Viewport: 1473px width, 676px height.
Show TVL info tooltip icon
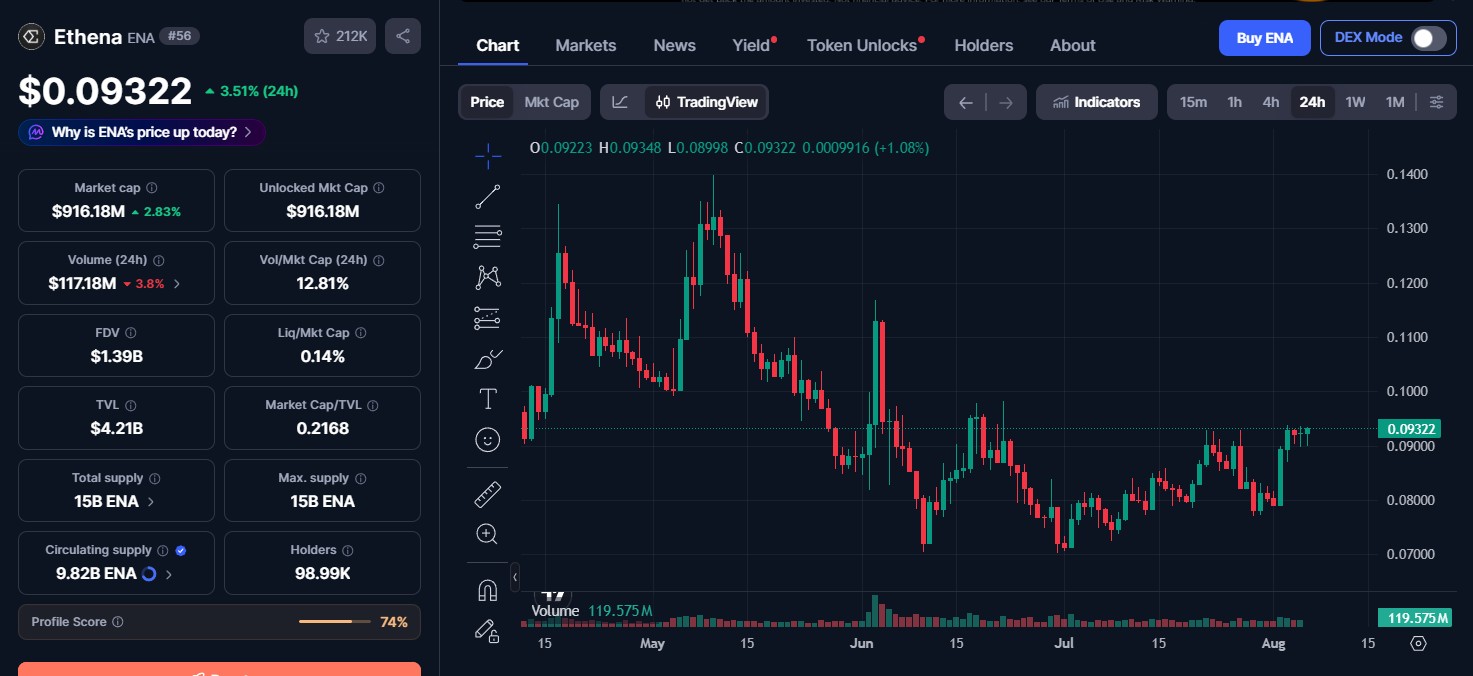point(130,405)
